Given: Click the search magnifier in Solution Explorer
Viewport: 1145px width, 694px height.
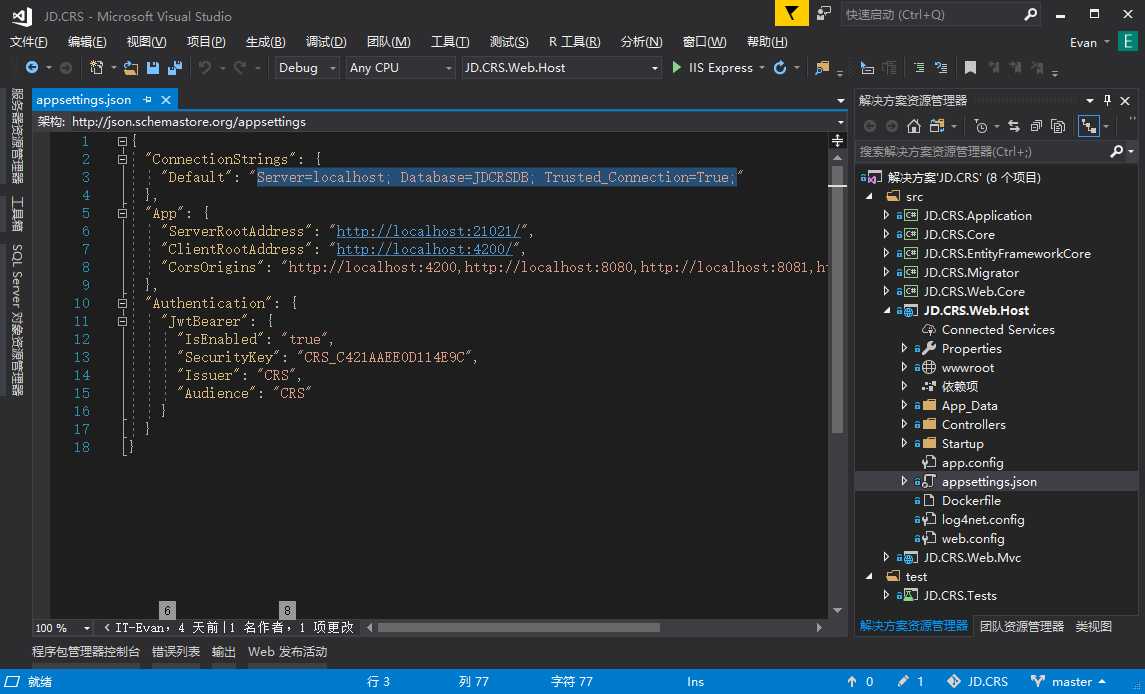Looking at the screenshot, I should pos(1116,151).
